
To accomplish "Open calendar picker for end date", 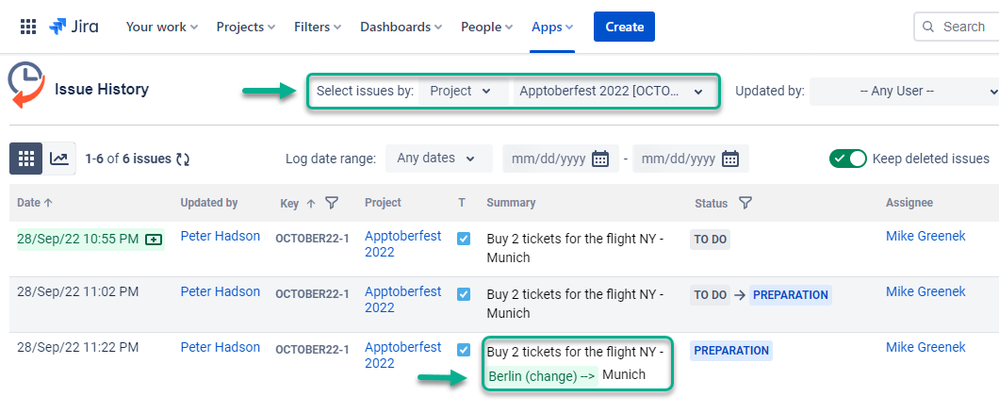I will pos(730,159).
